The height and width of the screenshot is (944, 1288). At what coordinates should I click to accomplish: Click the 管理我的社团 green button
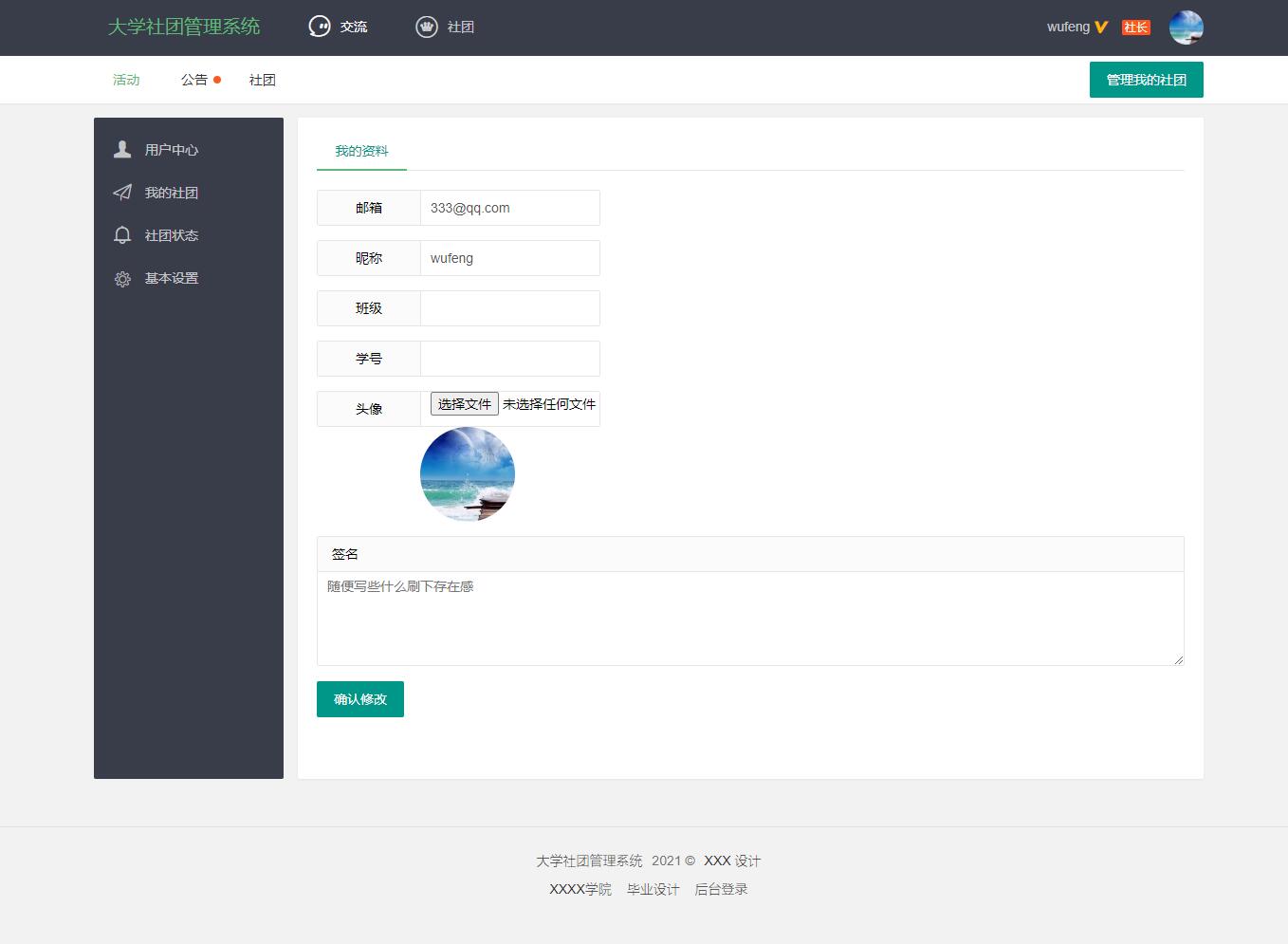1146,80
